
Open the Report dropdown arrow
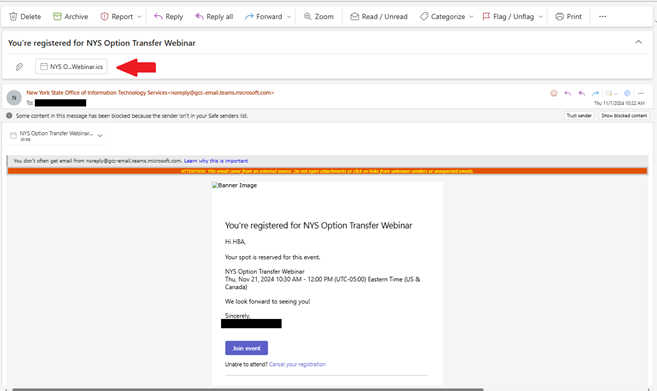coord(140,17)
